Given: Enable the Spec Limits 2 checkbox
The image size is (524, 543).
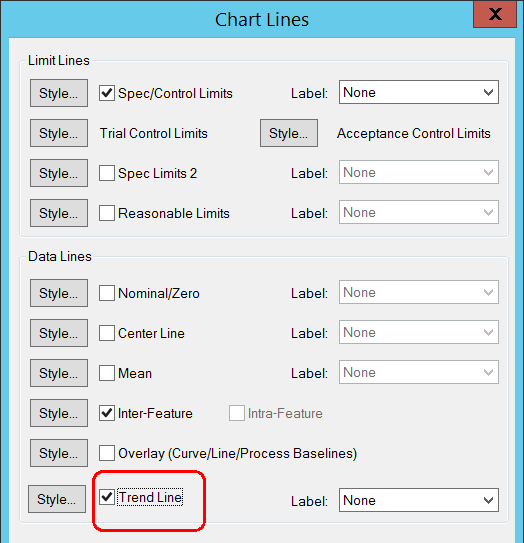Looking at the screenshot, I should coord(107,173).
